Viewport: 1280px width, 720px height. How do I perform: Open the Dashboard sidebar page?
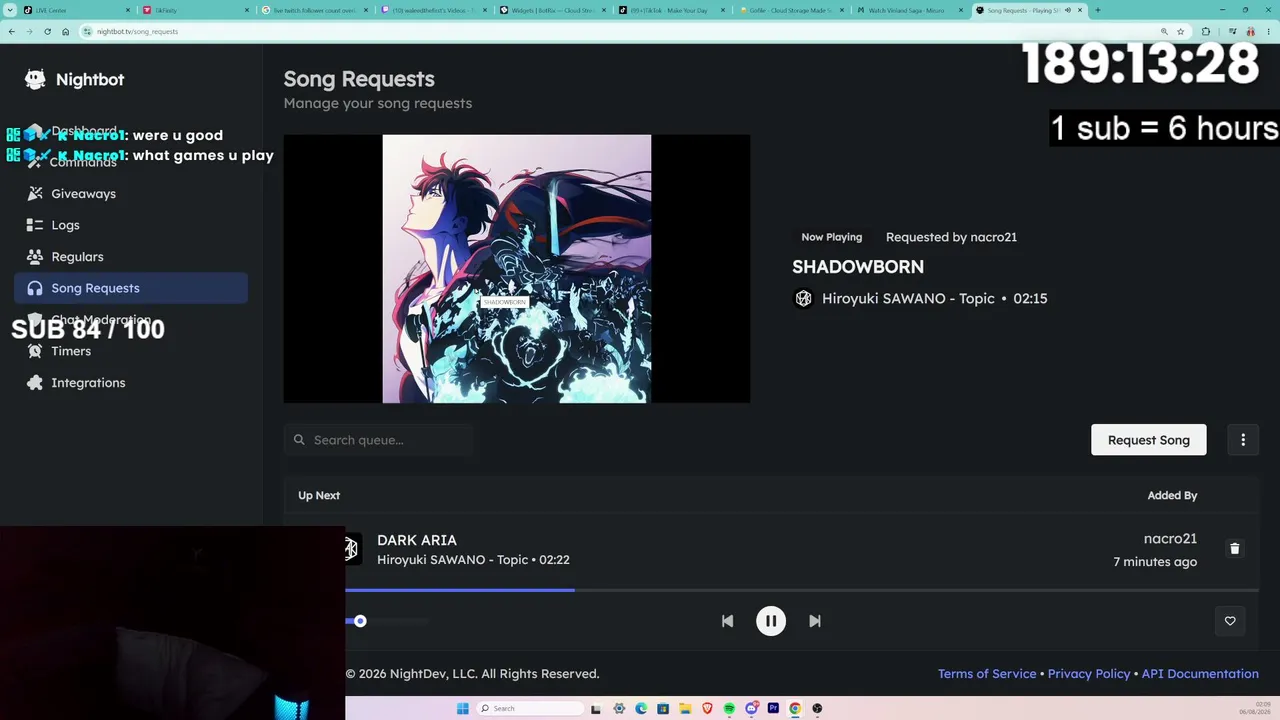coord(131,131)
